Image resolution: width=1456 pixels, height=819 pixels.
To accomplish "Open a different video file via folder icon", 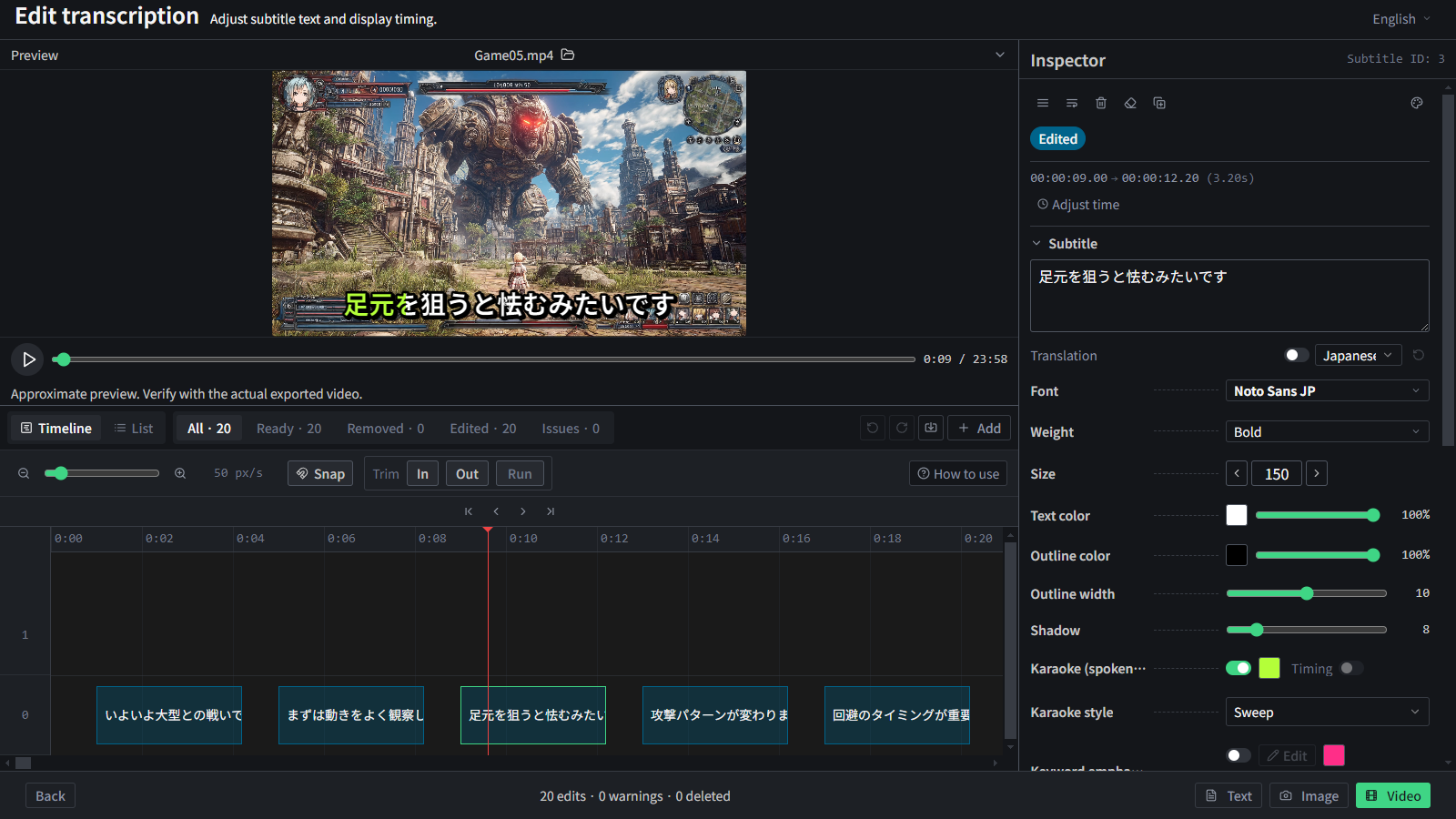I will tap(568, 55).
